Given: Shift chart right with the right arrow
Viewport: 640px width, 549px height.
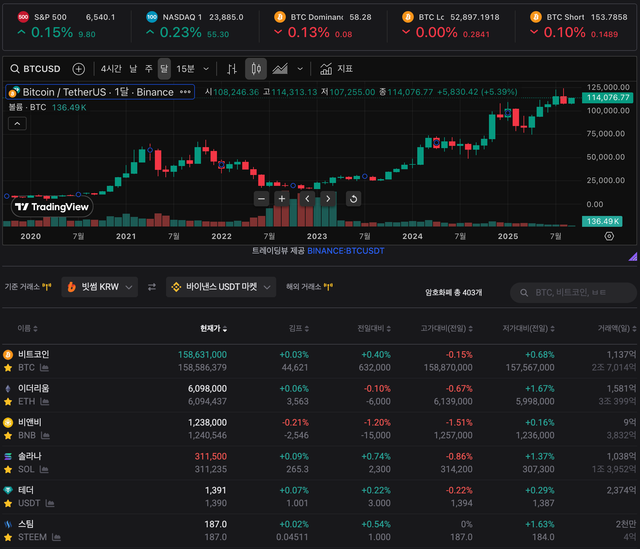Looking at the screenshot, I should pos(328,199).
